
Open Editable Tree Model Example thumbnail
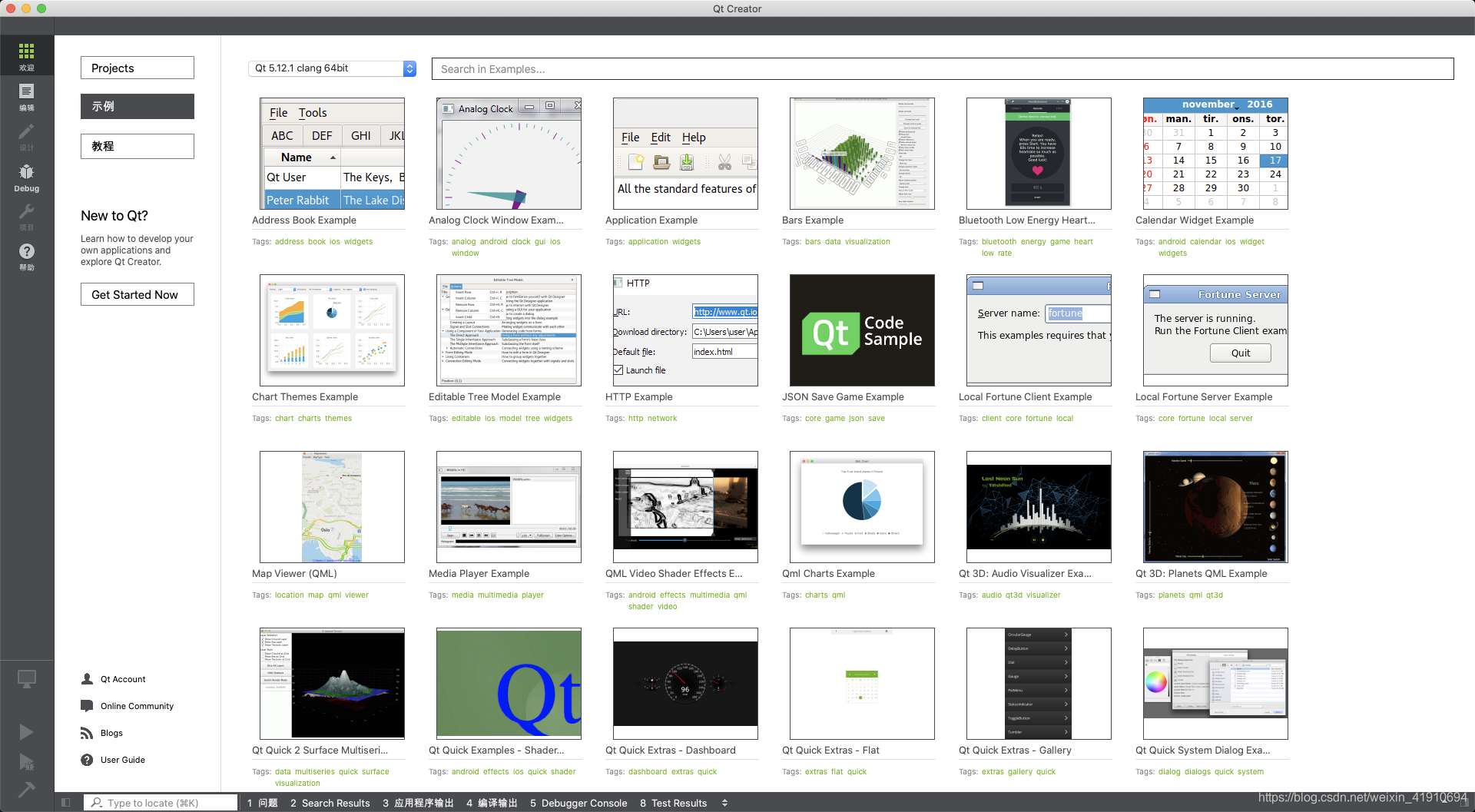tap(509, 330)
